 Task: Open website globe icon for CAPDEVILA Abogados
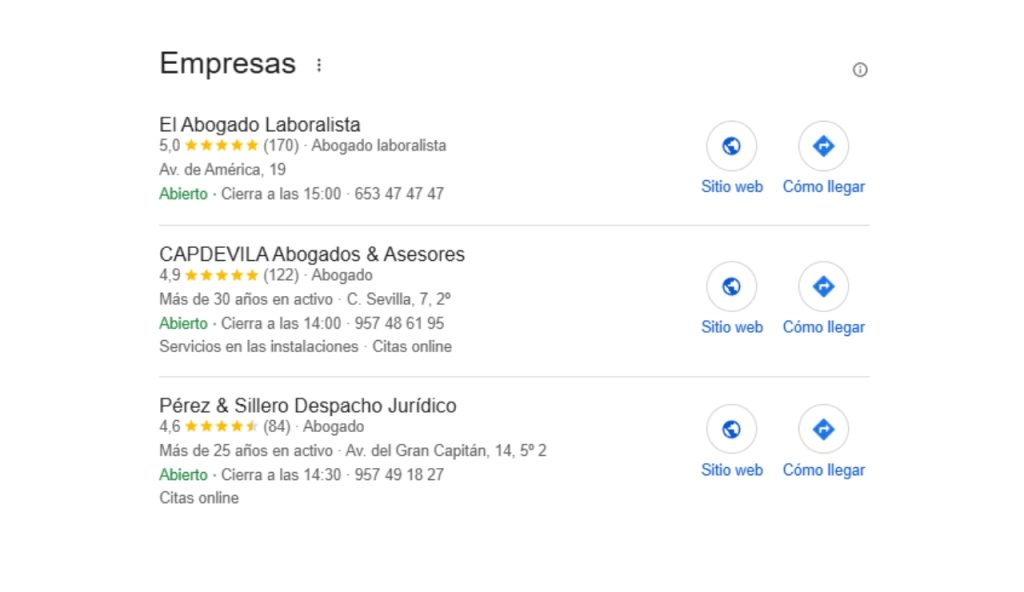[x=731, y=287]
